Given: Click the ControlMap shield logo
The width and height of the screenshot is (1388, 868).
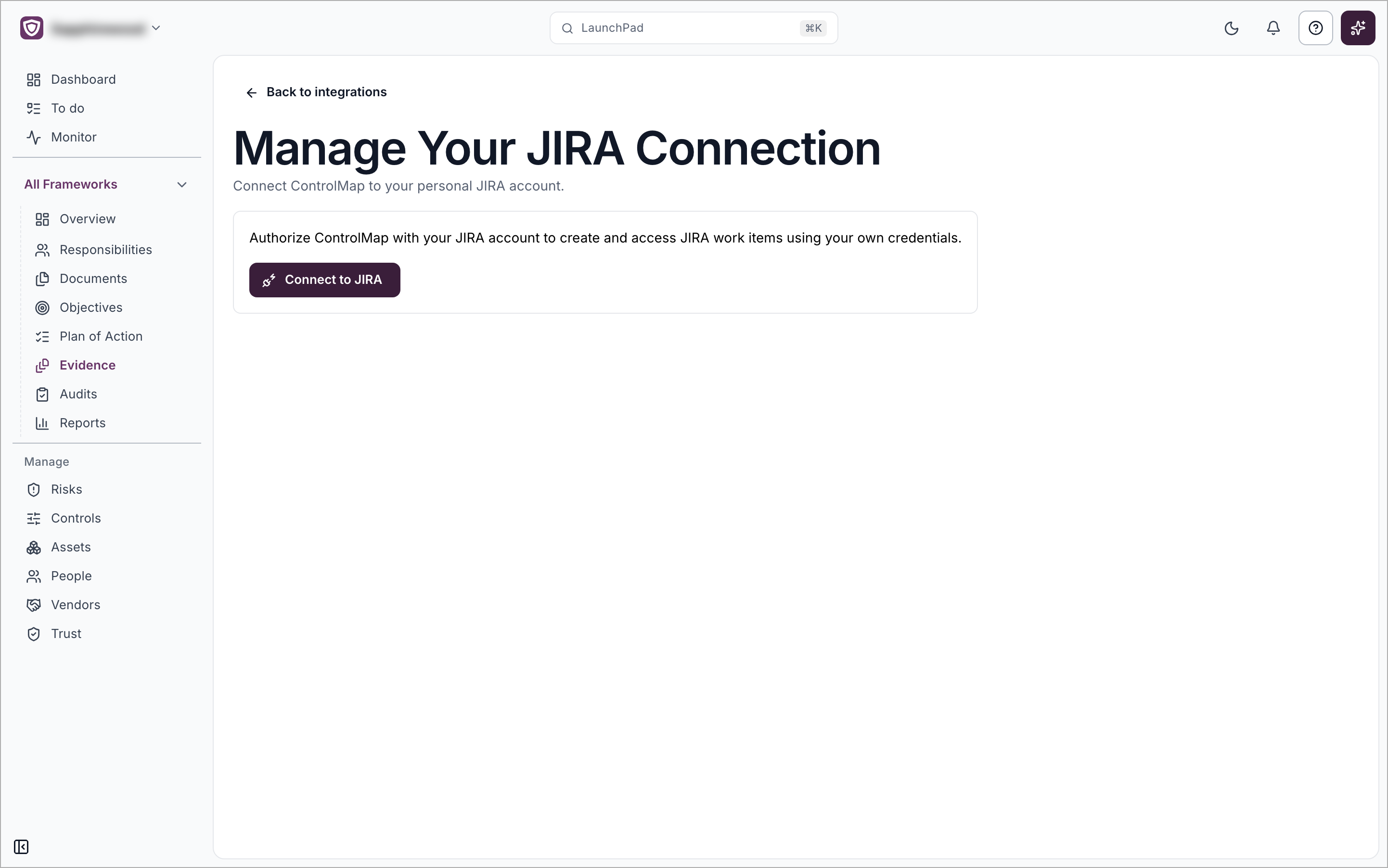Looking at the screenshot, I should [32, 28].
